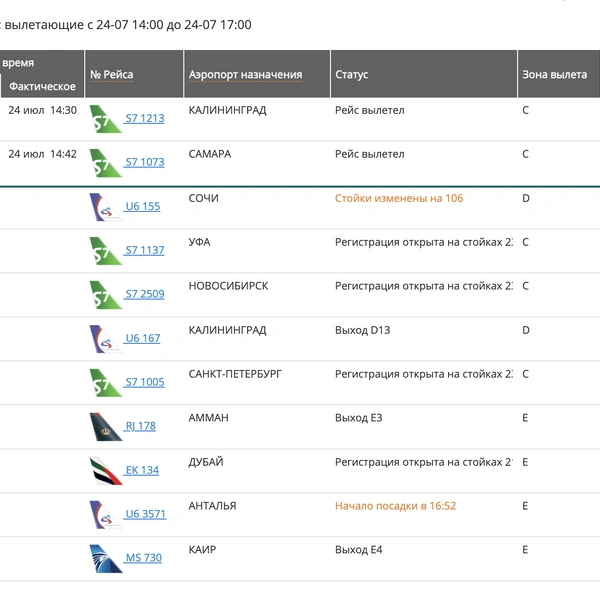Click S7 tail logo beside flight S7 1073
600x600 pixels.
106,163
